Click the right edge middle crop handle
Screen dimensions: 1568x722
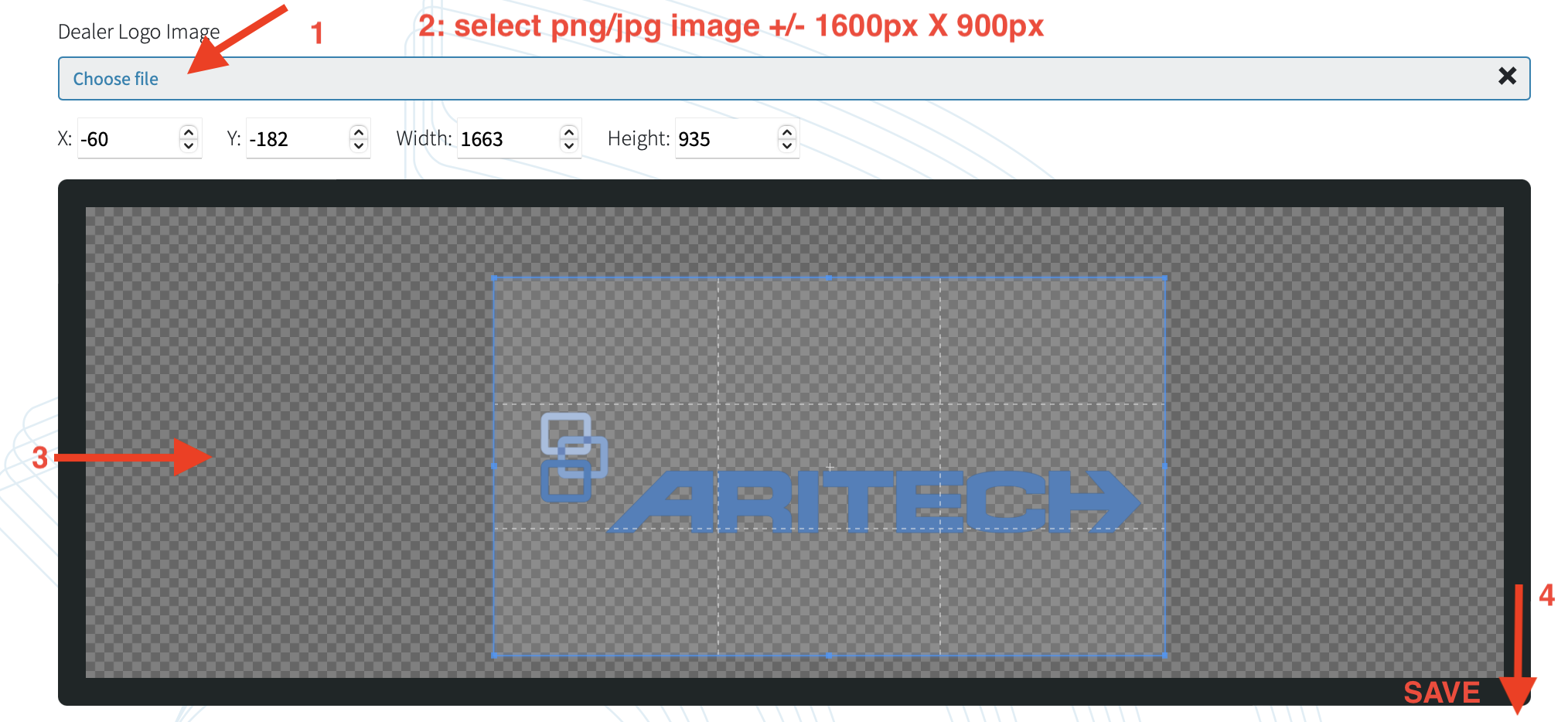[x=1164, y=466]
